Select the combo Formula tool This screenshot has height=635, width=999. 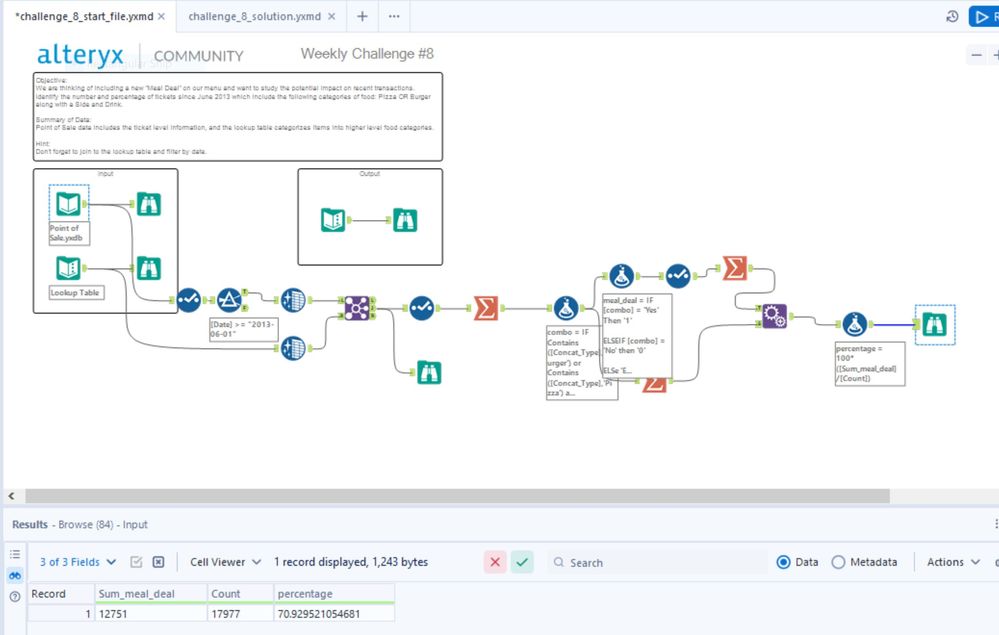coord(566,308)
